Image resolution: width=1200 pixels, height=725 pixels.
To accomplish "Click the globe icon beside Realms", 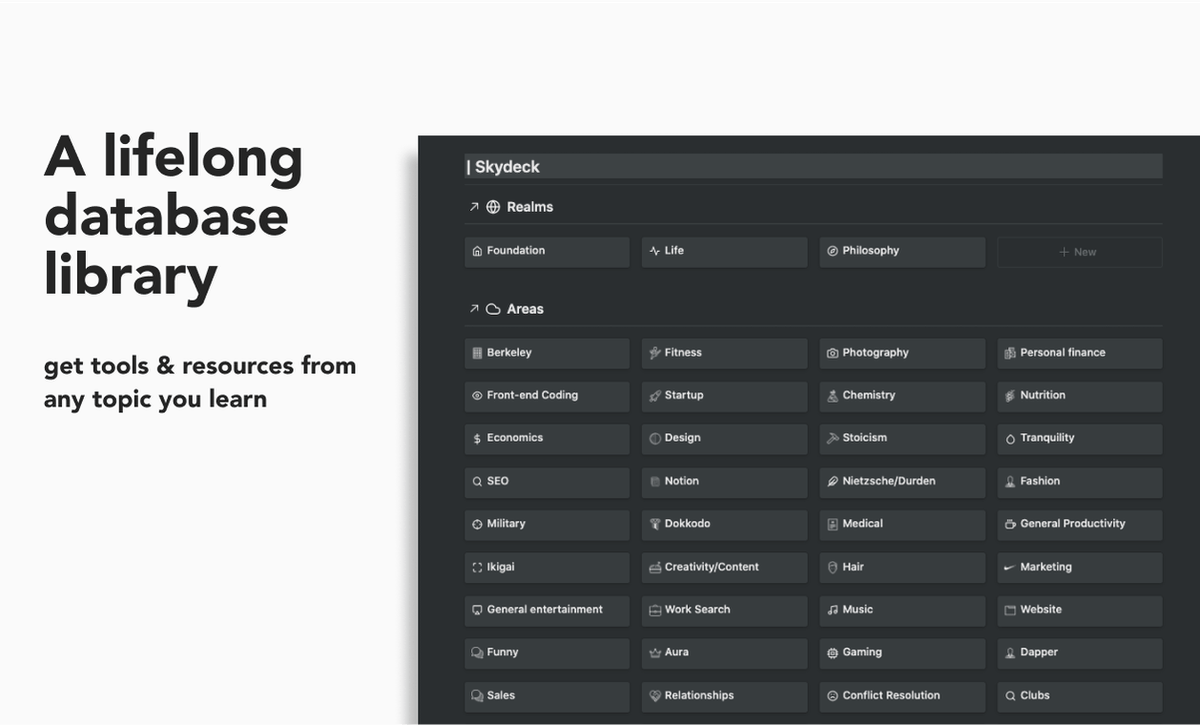I will click(493, 207).
